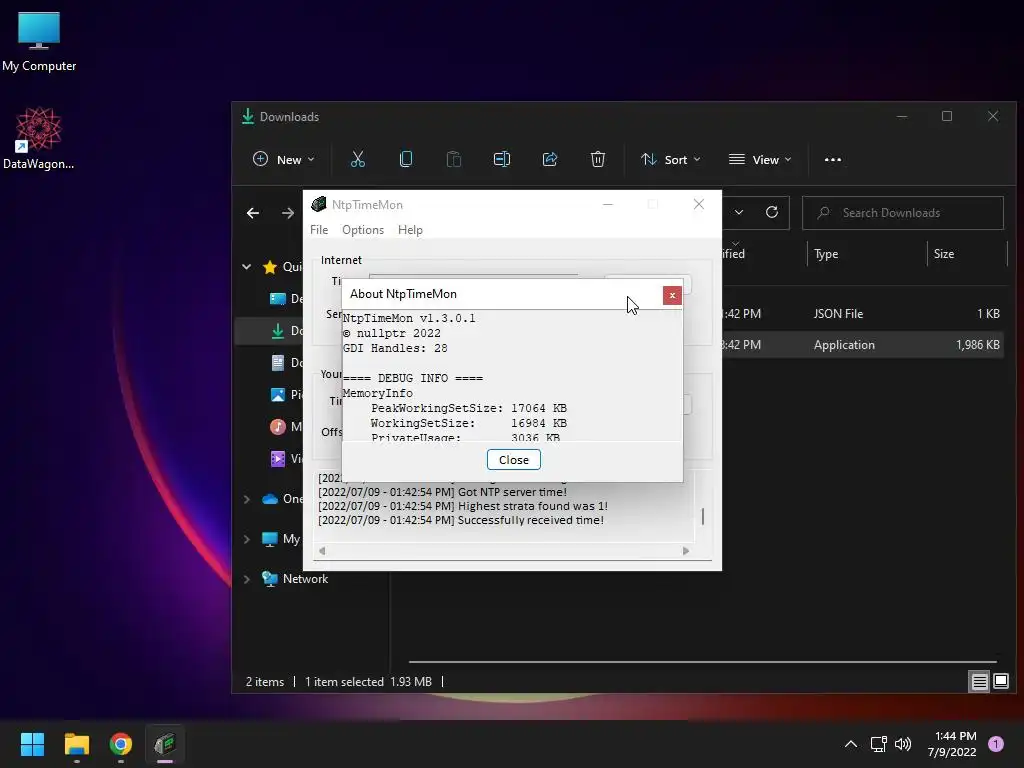Click the Copy icon in Explorer toolbar
Screen dimensions: 1024x768
406,159
